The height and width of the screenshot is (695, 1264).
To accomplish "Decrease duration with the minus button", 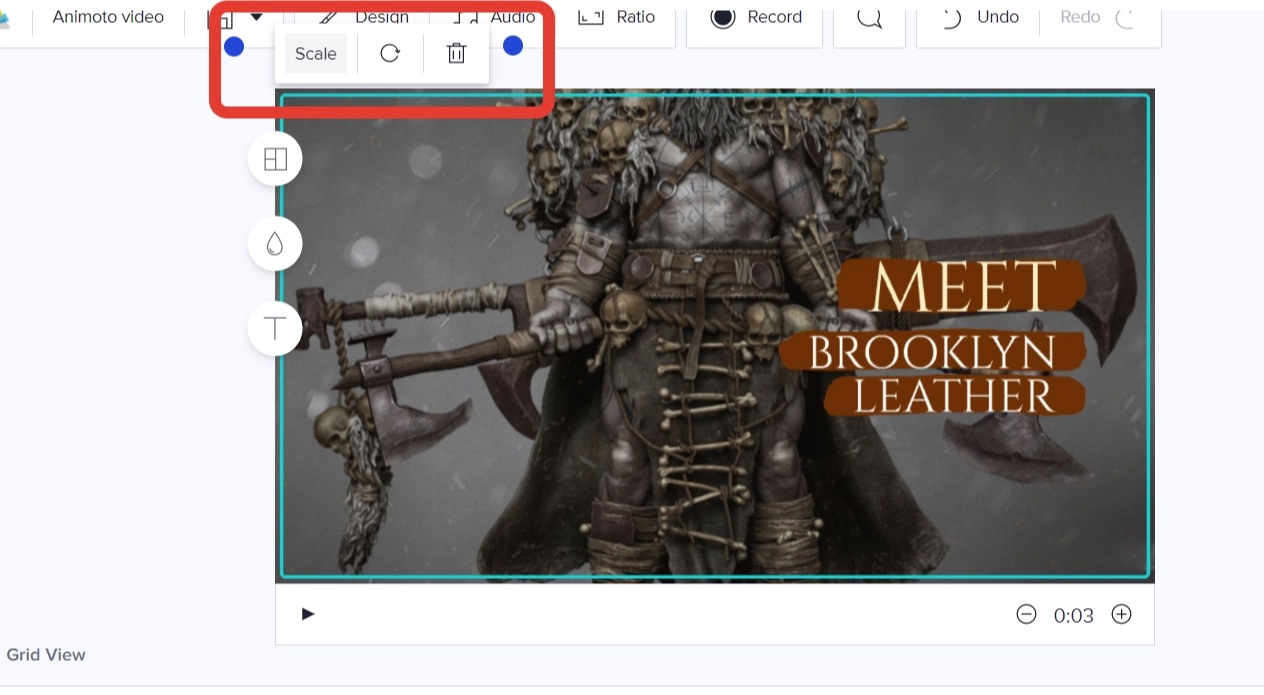I will (1026, 614).
